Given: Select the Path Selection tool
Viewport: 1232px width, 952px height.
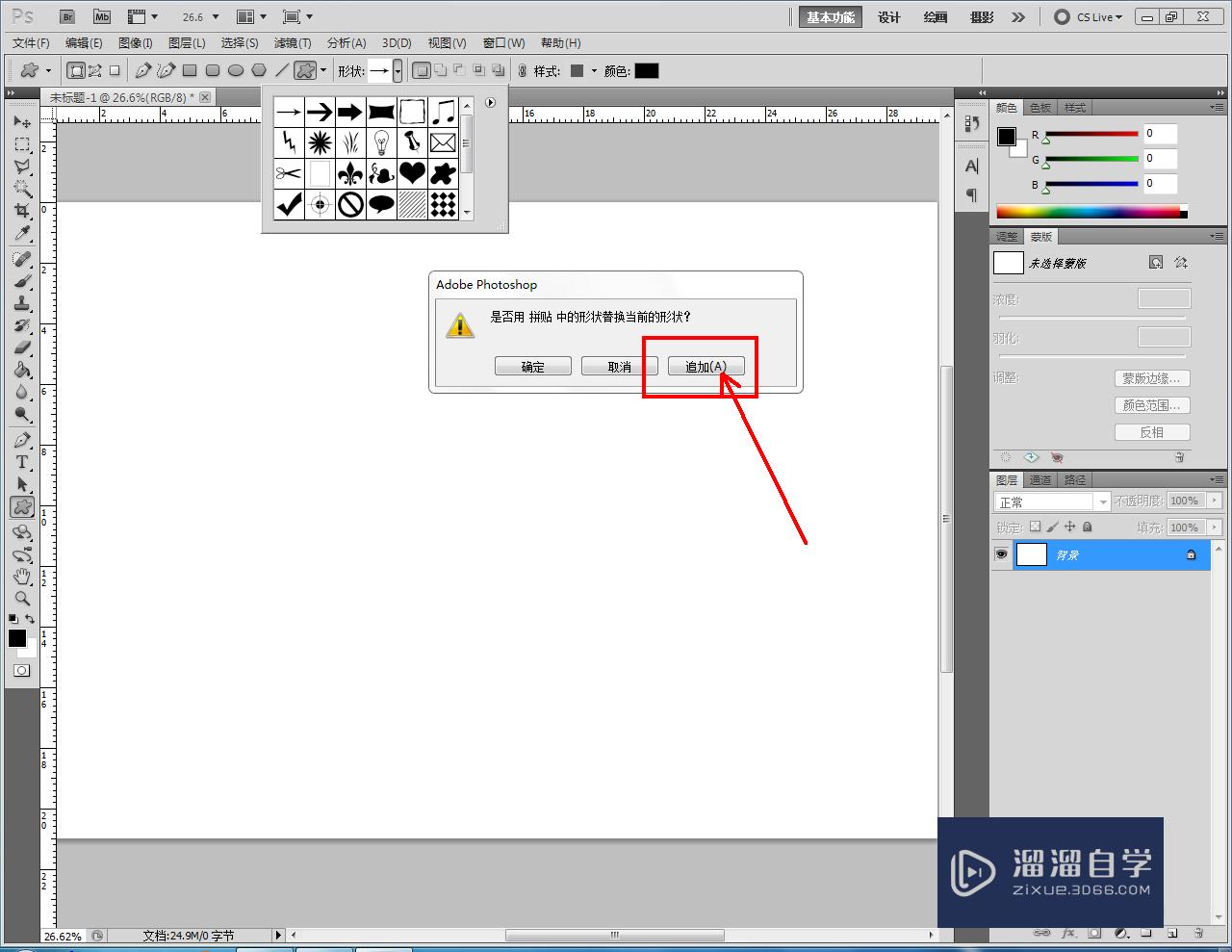Looking at the screenshot, I should tap(21, 485).
